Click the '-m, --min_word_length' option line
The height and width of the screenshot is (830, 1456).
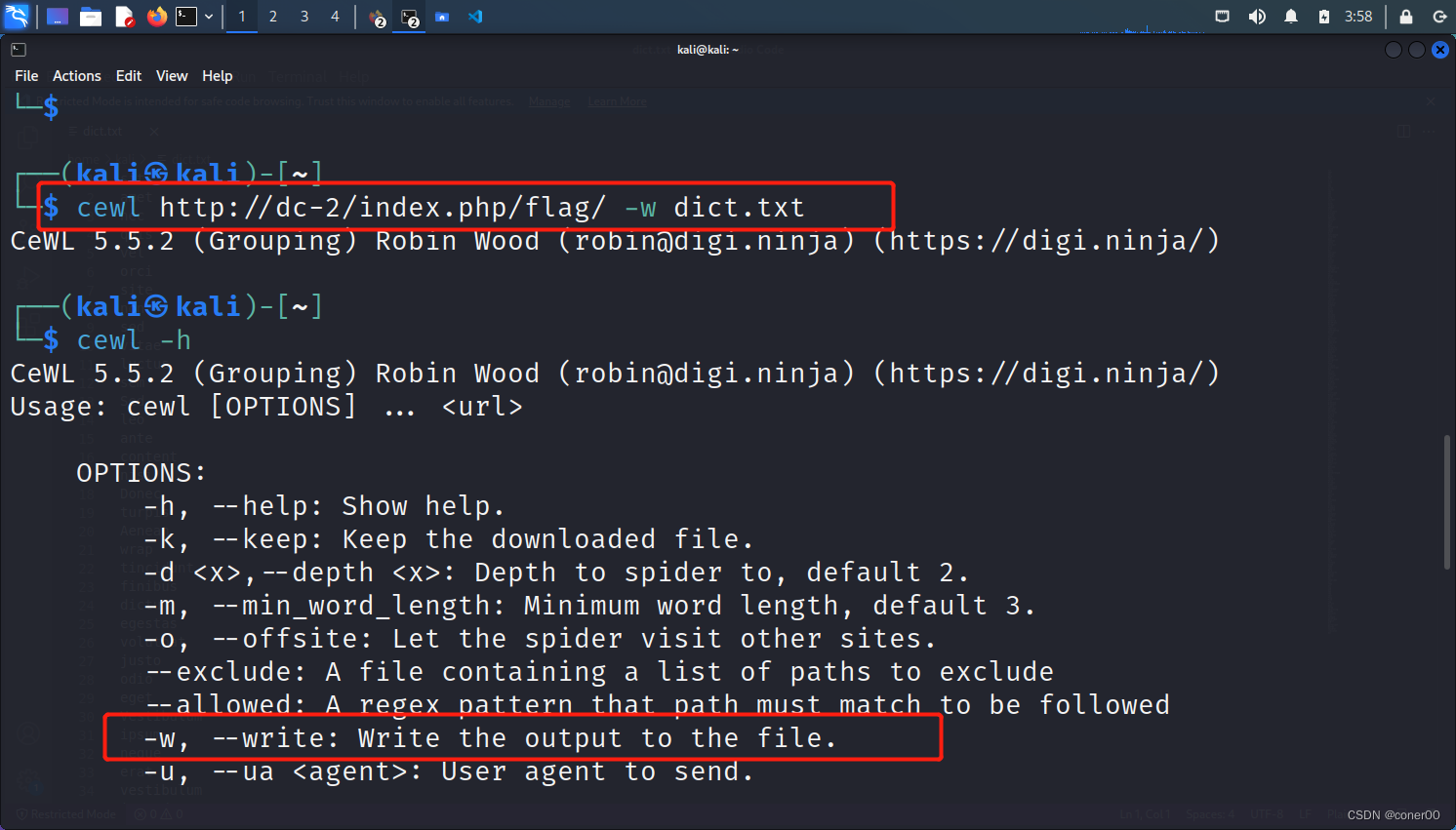pyautogui.click(x=589, y=606)
